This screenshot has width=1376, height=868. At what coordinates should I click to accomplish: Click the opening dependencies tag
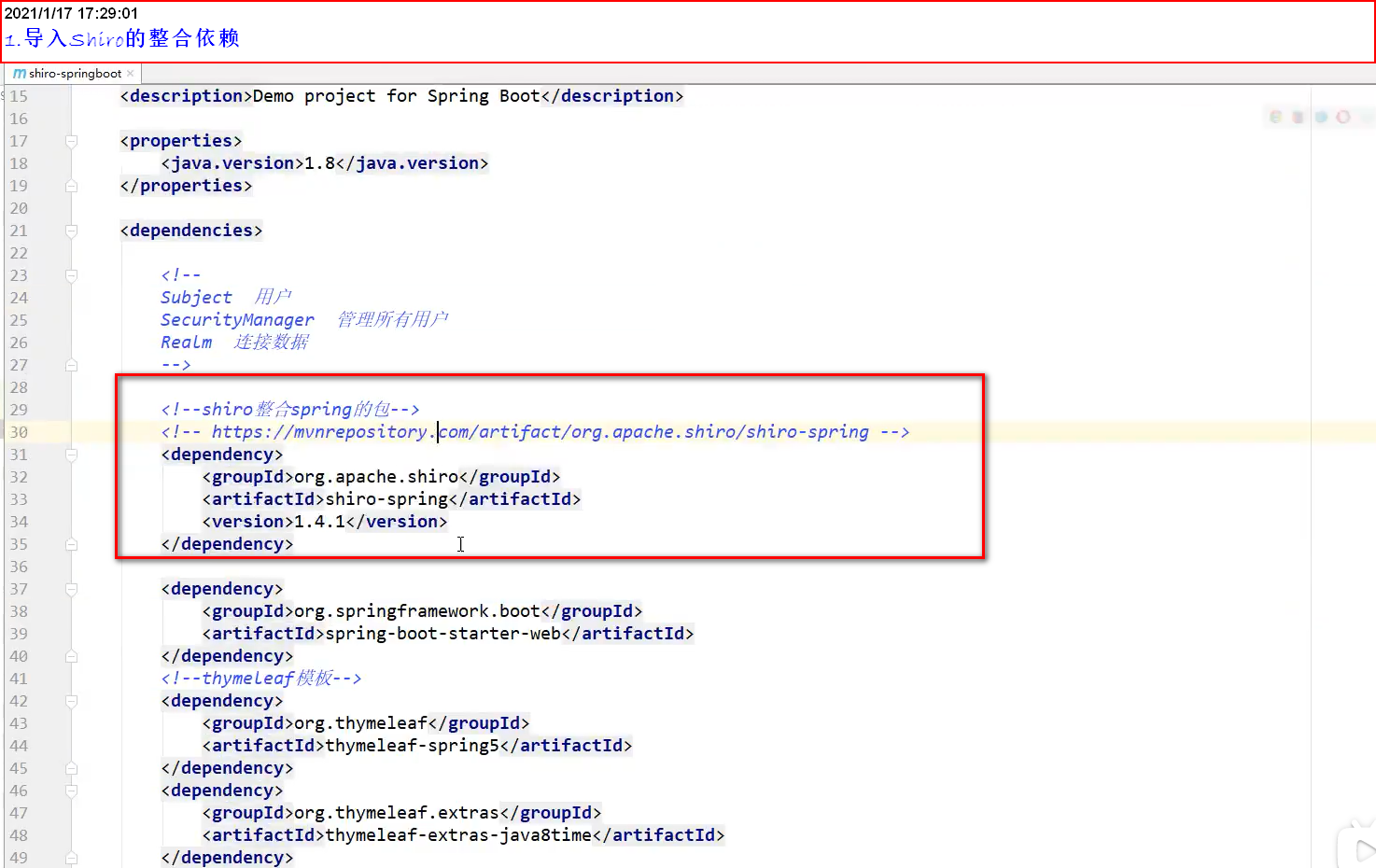191,231
